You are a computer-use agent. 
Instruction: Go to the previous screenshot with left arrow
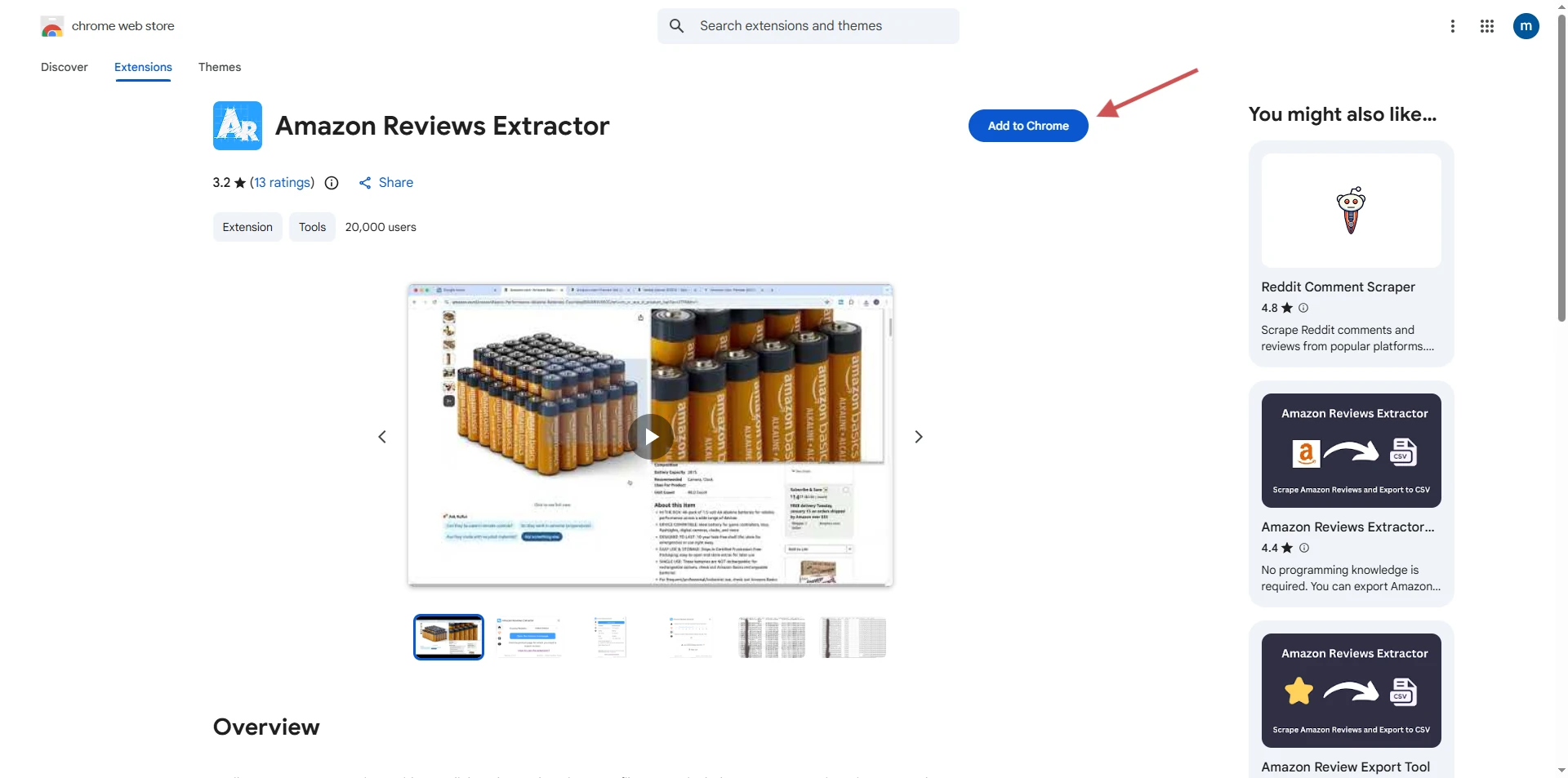coord(382,437)
